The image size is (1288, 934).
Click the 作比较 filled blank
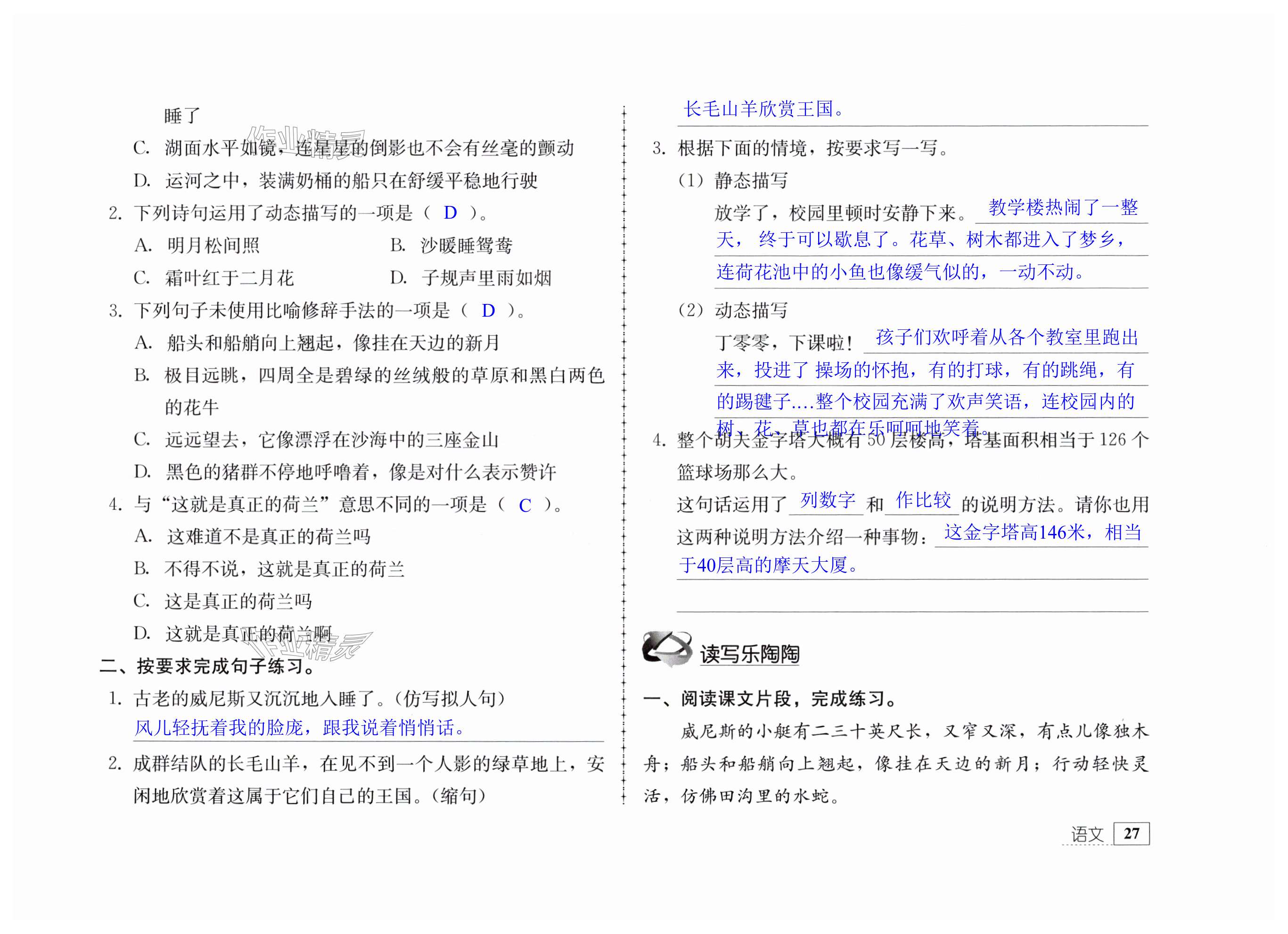[x=923, y=500]
